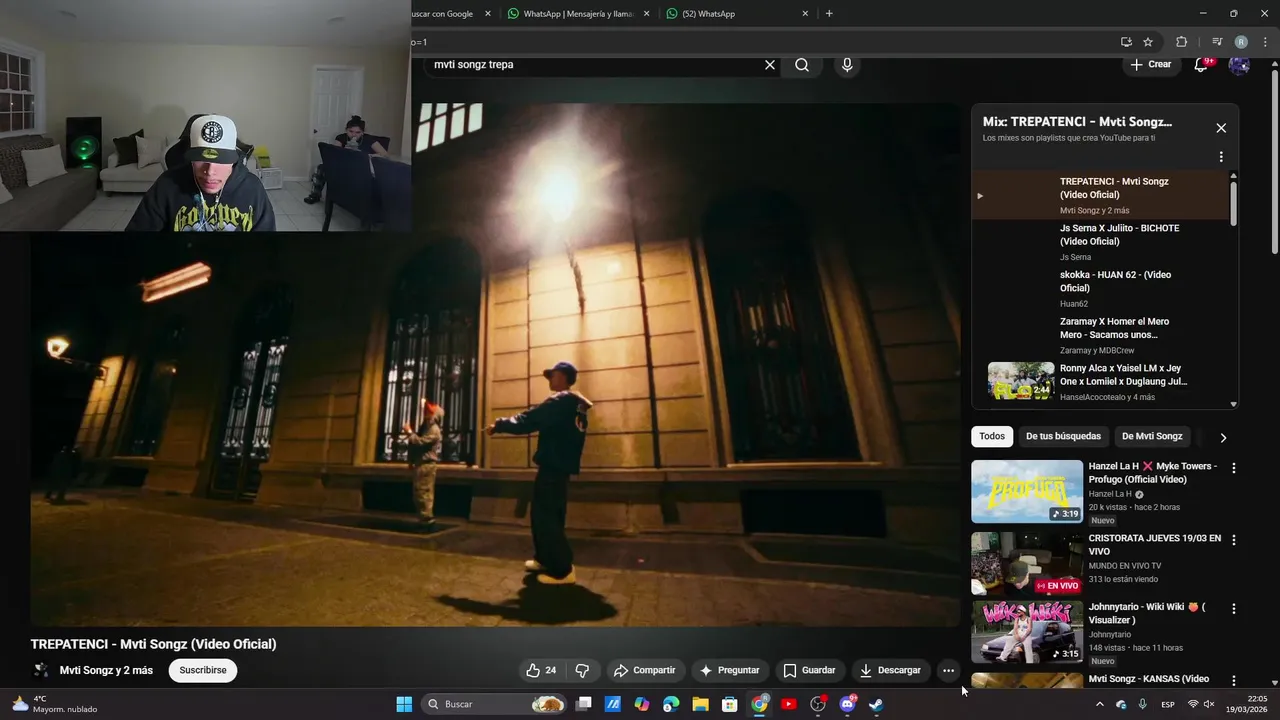Viewport: 1280px width, 720px height.
Task: Click the Descargar button
Action: [x=890, y=670]
